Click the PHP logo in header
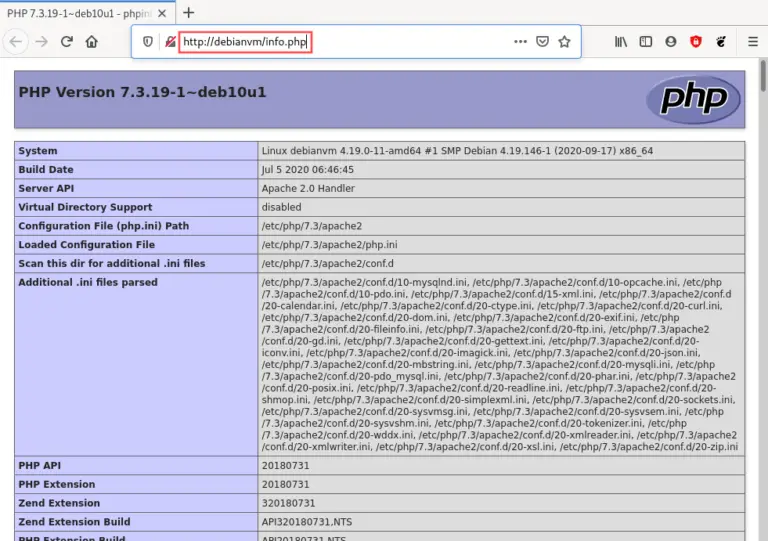 (x=692, y=99)
